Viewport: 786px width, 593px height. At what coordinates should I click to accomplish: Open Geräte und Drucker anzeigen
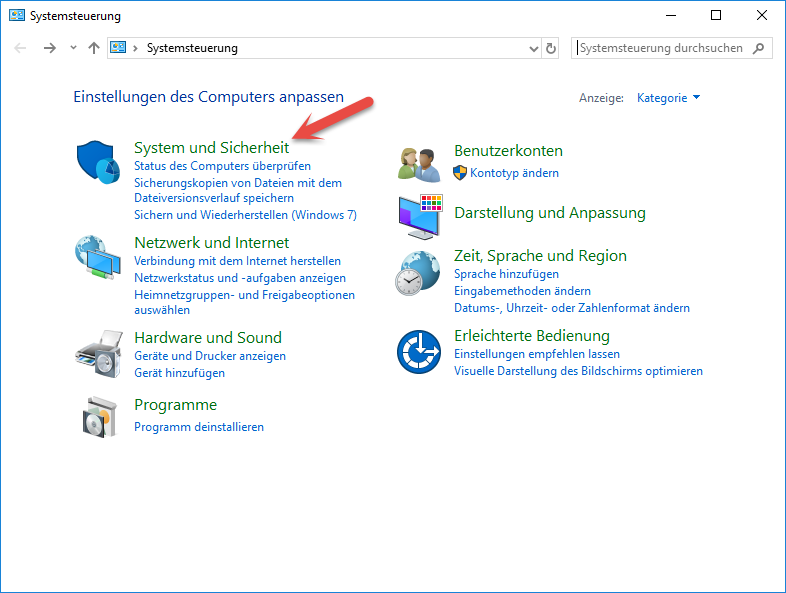coord(210,356)
